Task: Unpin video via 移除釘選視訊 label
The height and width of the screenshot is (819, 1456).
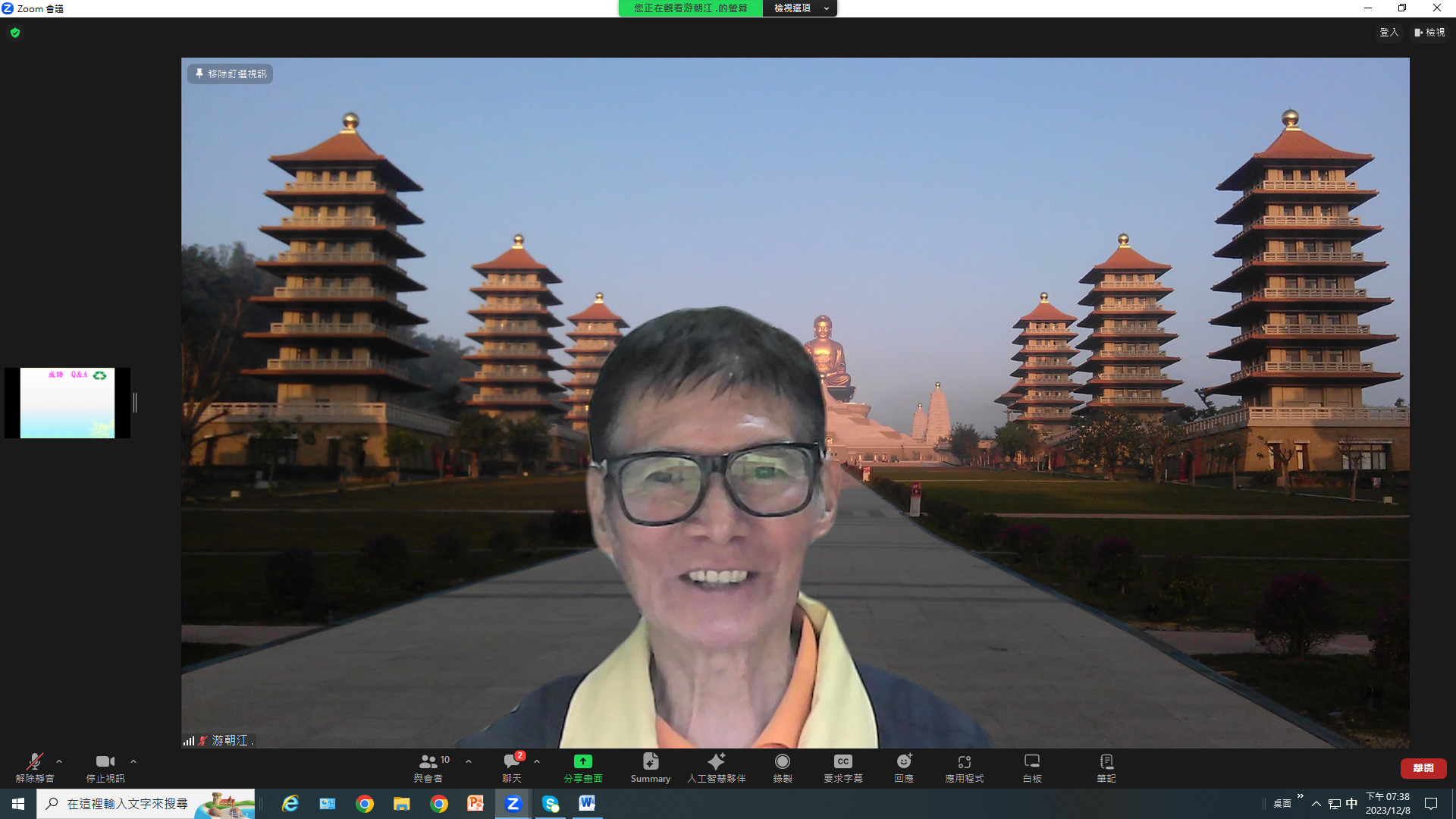Action: (x=231, y=74)
